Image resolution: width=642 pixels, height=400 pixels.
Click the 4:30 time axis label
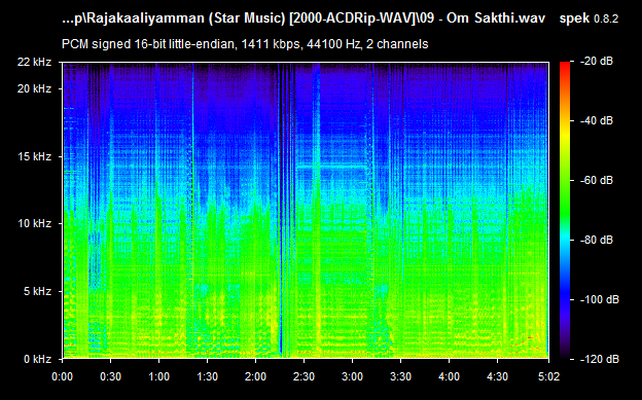click(497, 376)
